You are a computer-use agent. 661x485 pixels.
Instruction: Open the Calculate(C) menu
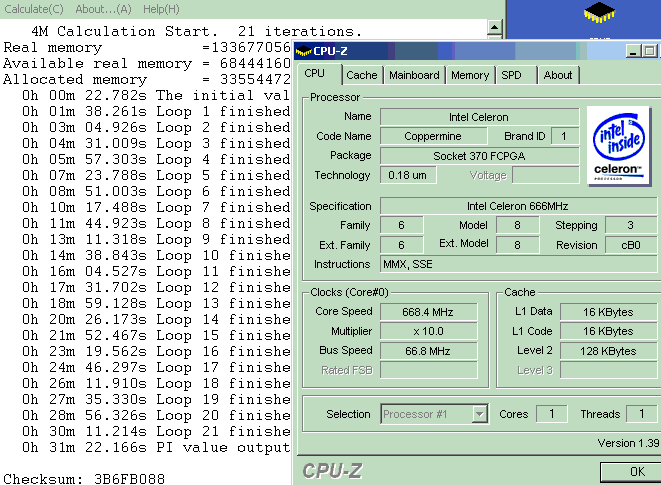tap(34, 9)
